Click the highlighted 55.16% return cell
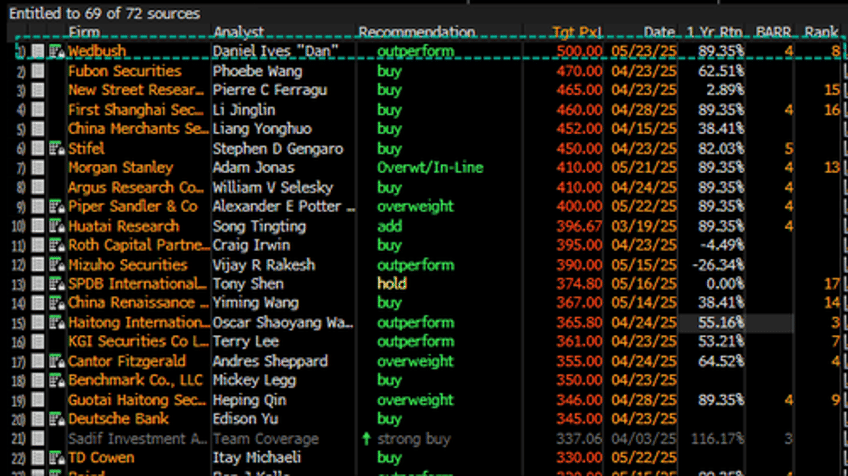 click(x=721, y=322)
